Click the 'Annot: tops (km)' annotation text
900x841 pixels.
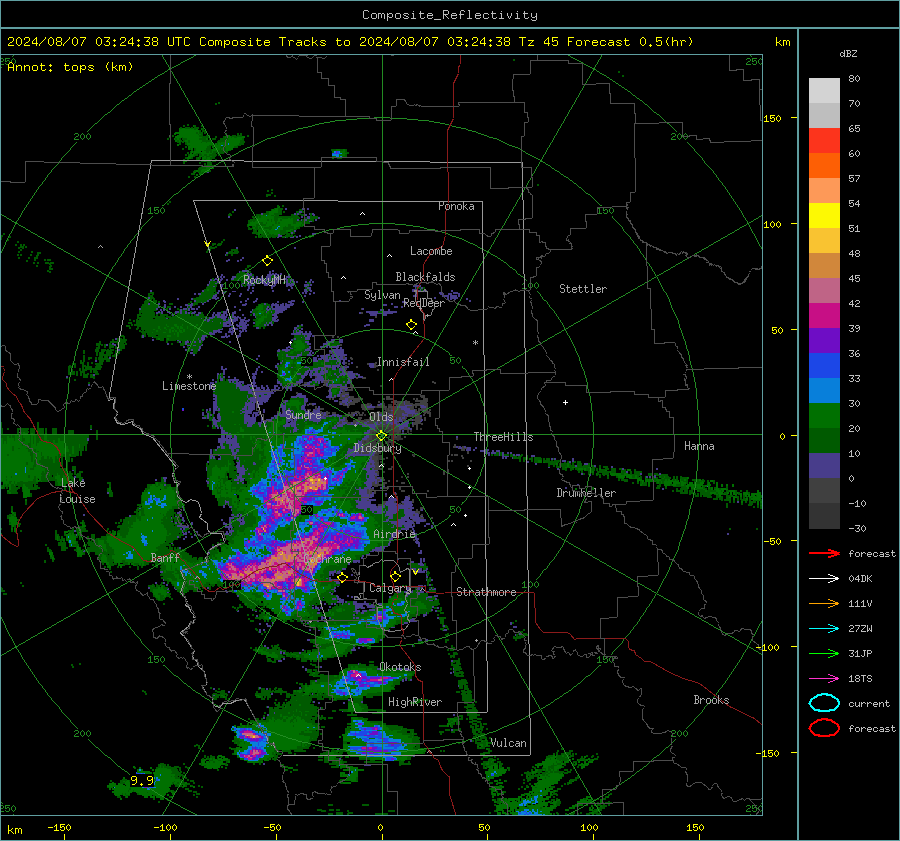tap(70, 67)
